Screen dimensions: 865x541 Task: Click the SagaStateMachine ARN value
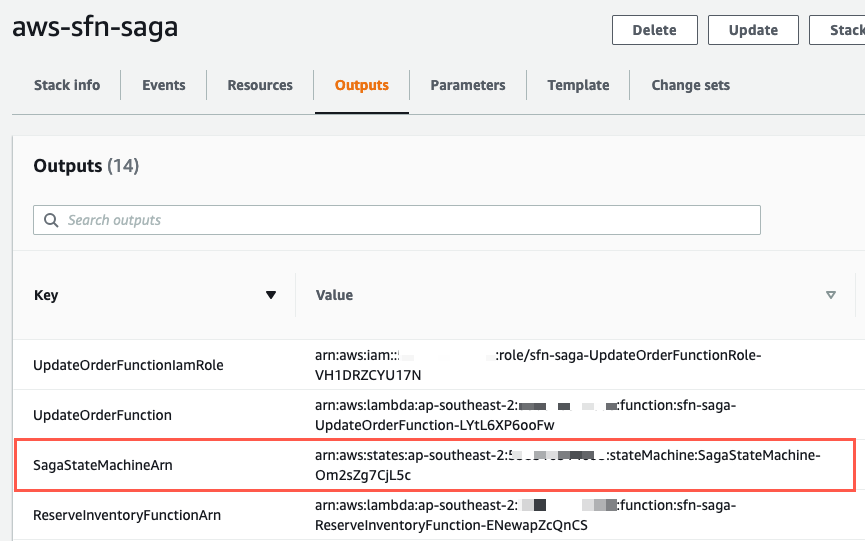(568, 465)
